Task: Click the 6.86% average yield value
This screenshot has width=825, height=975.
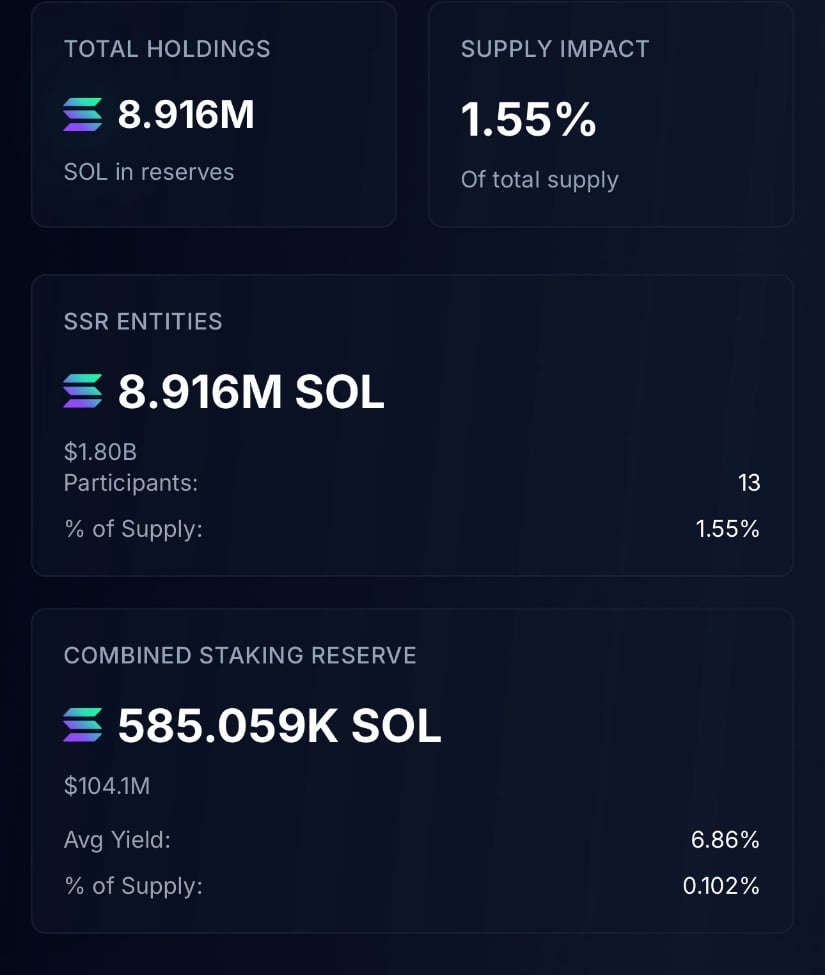Action: [x=725, y=840]
